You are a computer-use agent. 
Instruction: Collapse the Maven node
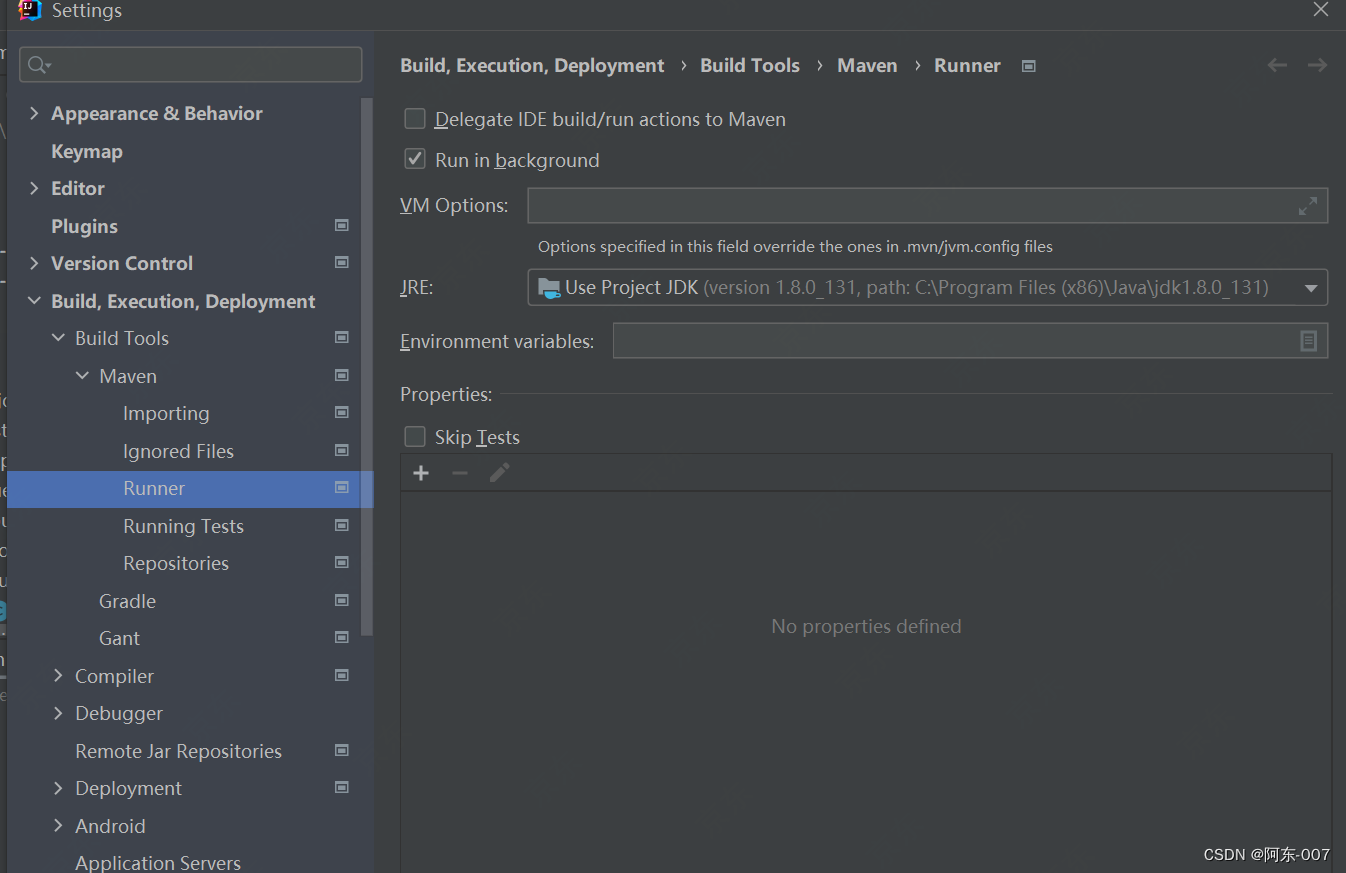[x=82, y=376]
